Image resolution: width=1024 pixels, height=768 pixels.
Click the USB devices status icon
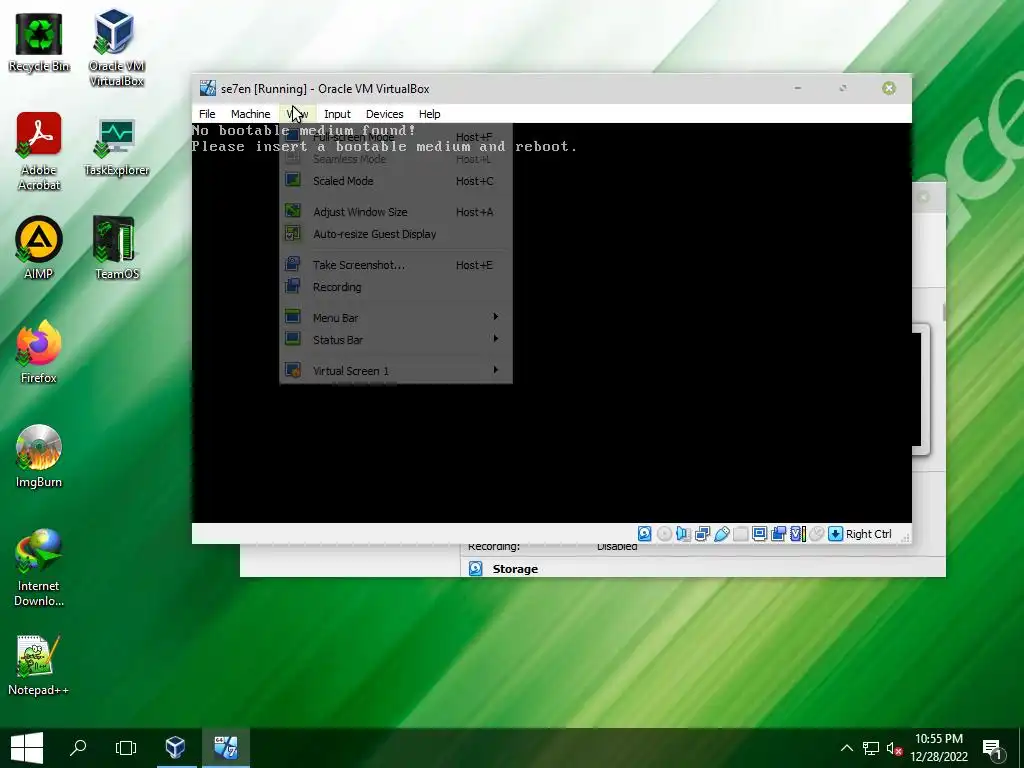tap(722, 534)
